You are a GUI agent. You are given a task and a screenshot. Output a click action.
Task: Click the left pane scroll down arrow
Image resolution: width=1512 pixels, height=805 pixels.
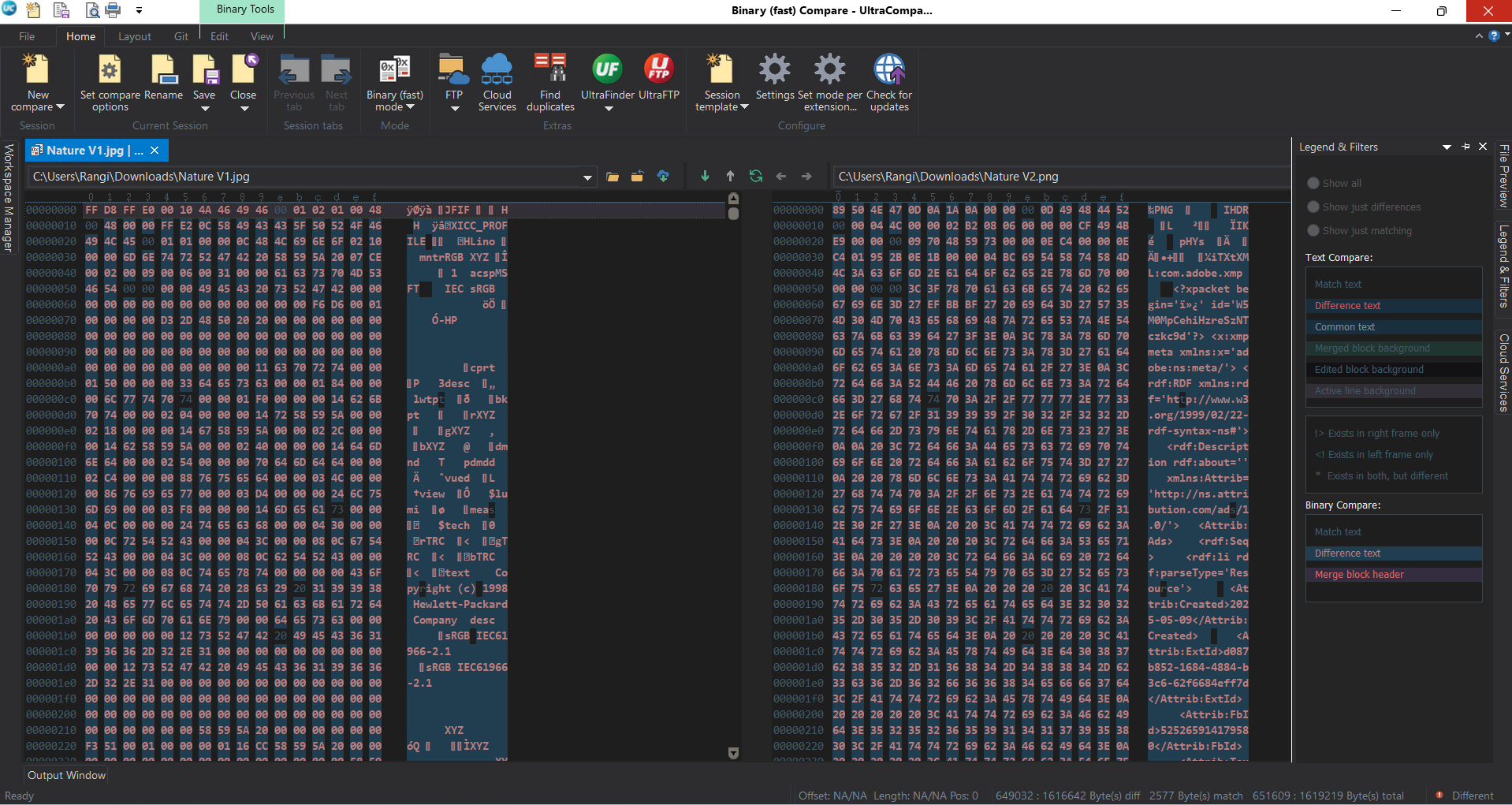click(x=733, y=753)
